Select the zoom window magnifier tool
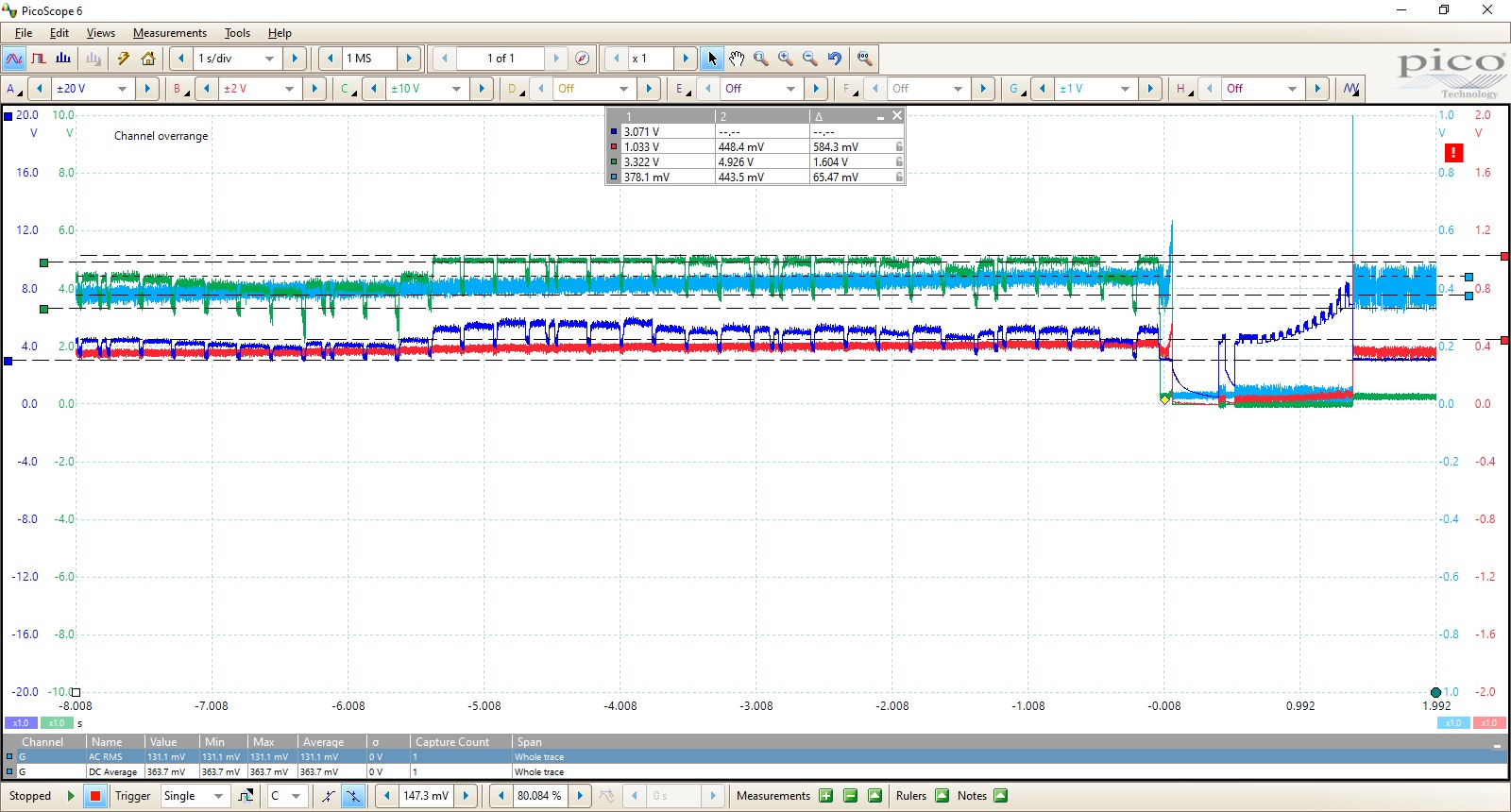Screen dimensions: 1511x812 coord(761,59)
